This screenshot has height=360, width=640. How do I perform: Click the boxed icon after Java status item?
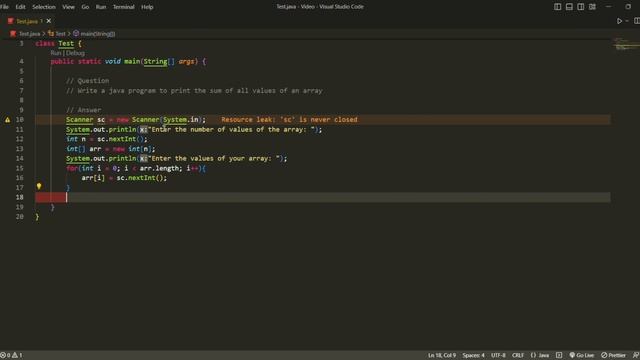coord(559,355)
